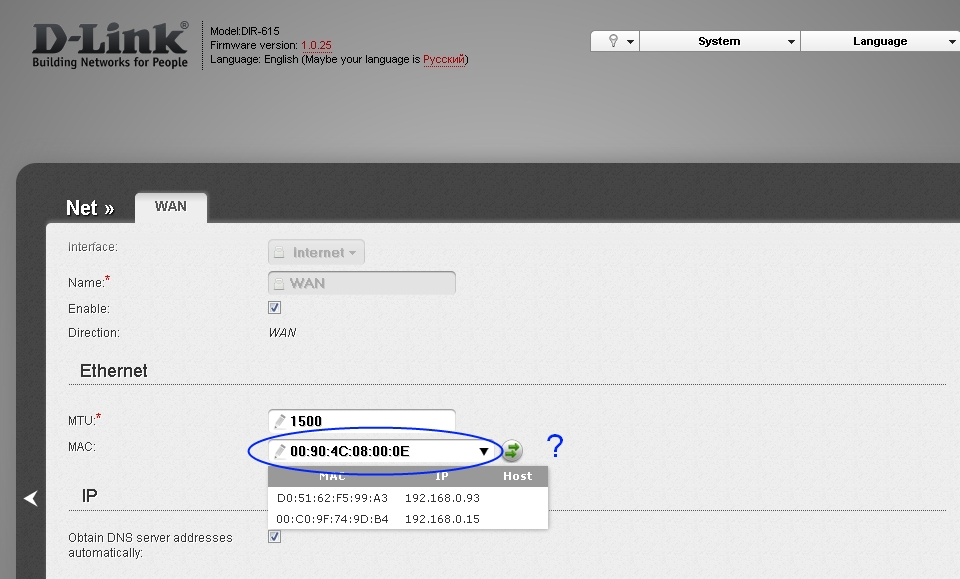Click the lock icon in Name field
The image size is (960, 579).
click(279, 283)
